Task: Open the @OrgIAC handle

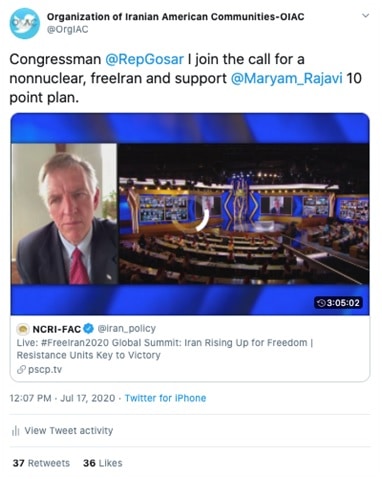Action: pyautogui.click(x=68, y=30)
